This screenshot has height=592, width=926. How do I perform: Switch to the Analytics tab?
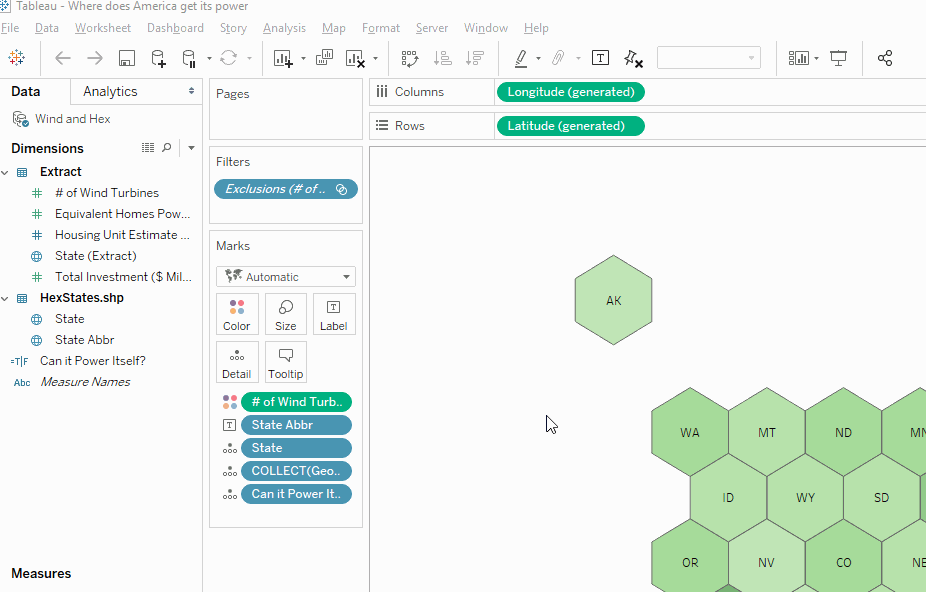point(110,92)
